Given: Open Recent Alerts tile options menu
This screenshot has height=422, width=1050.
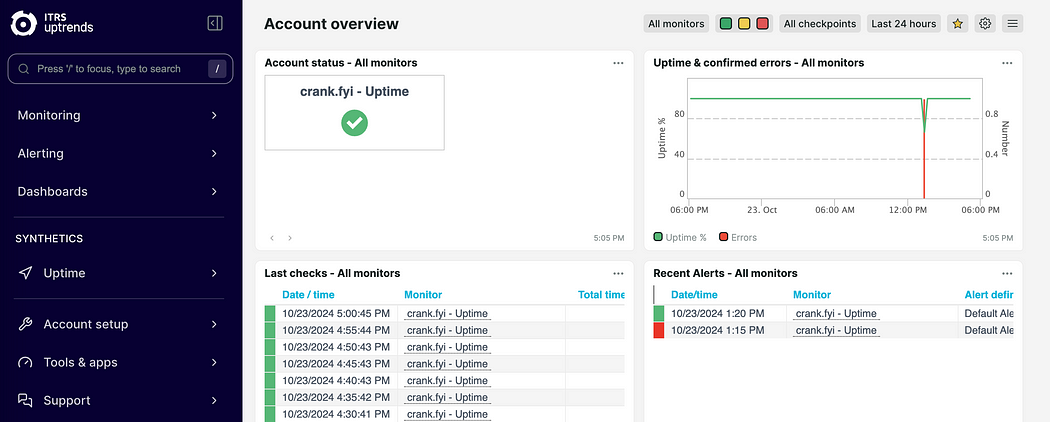Looking at the screenshot, I should coord(1007,273).
